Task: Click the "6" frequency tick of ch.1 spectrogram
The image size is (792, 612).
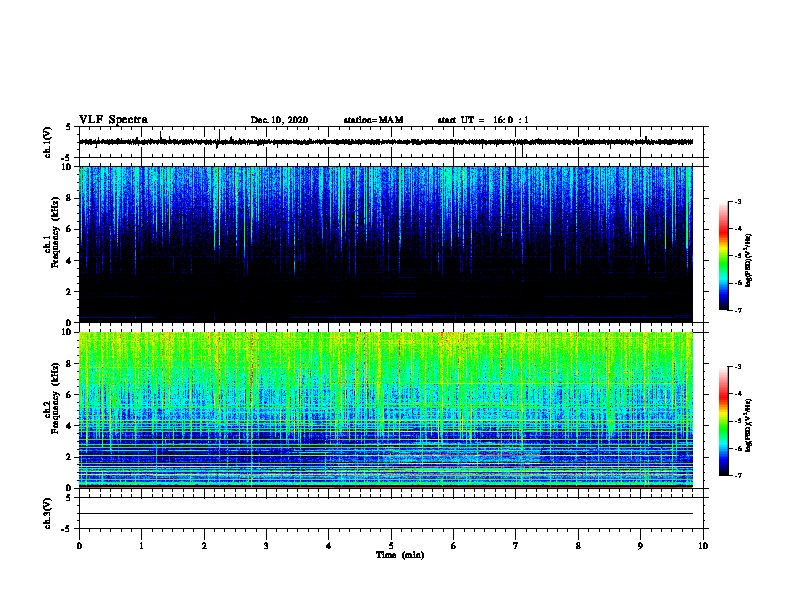Action: (x=69, y=229)
